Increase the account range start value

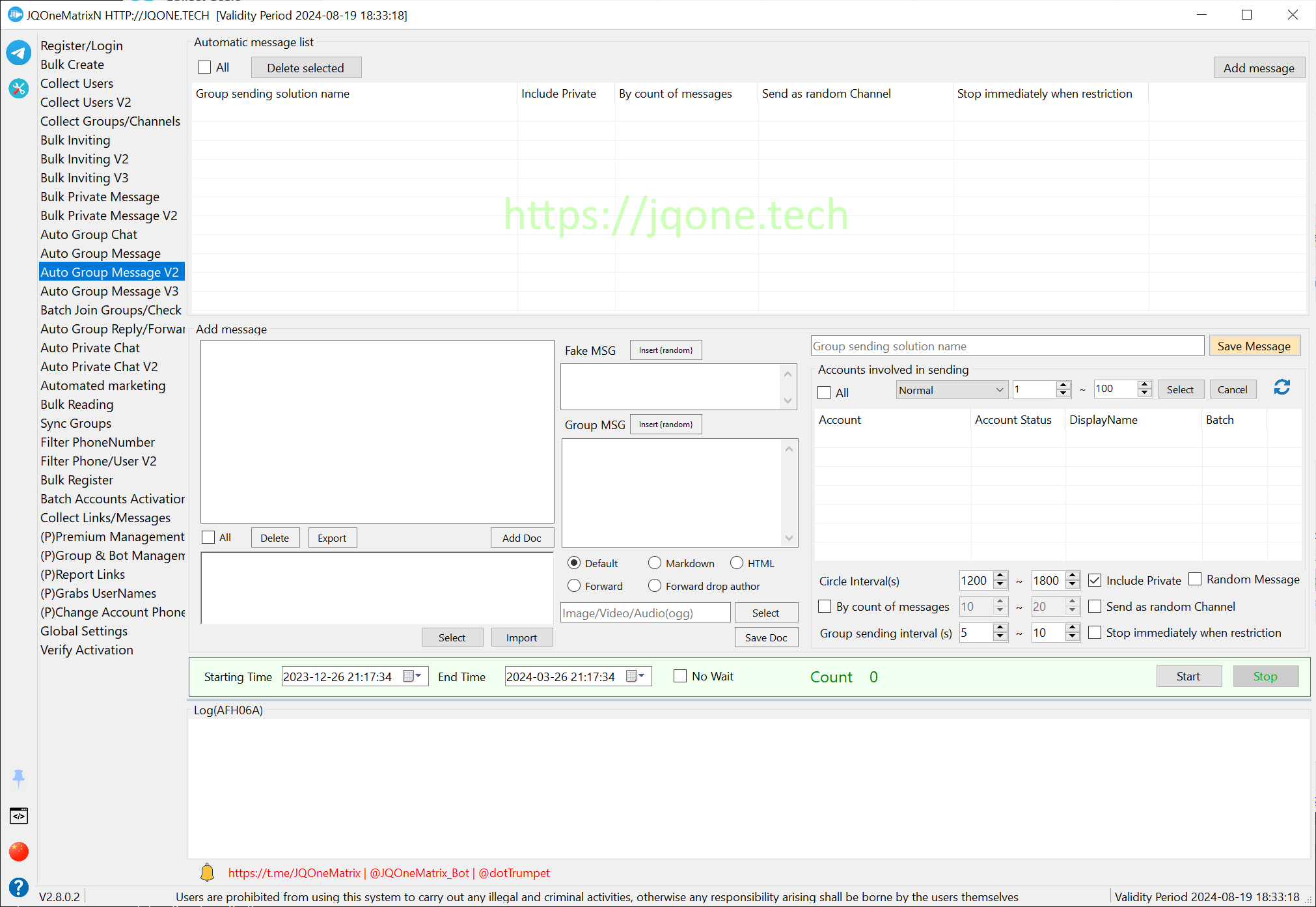click(1063, 385)
